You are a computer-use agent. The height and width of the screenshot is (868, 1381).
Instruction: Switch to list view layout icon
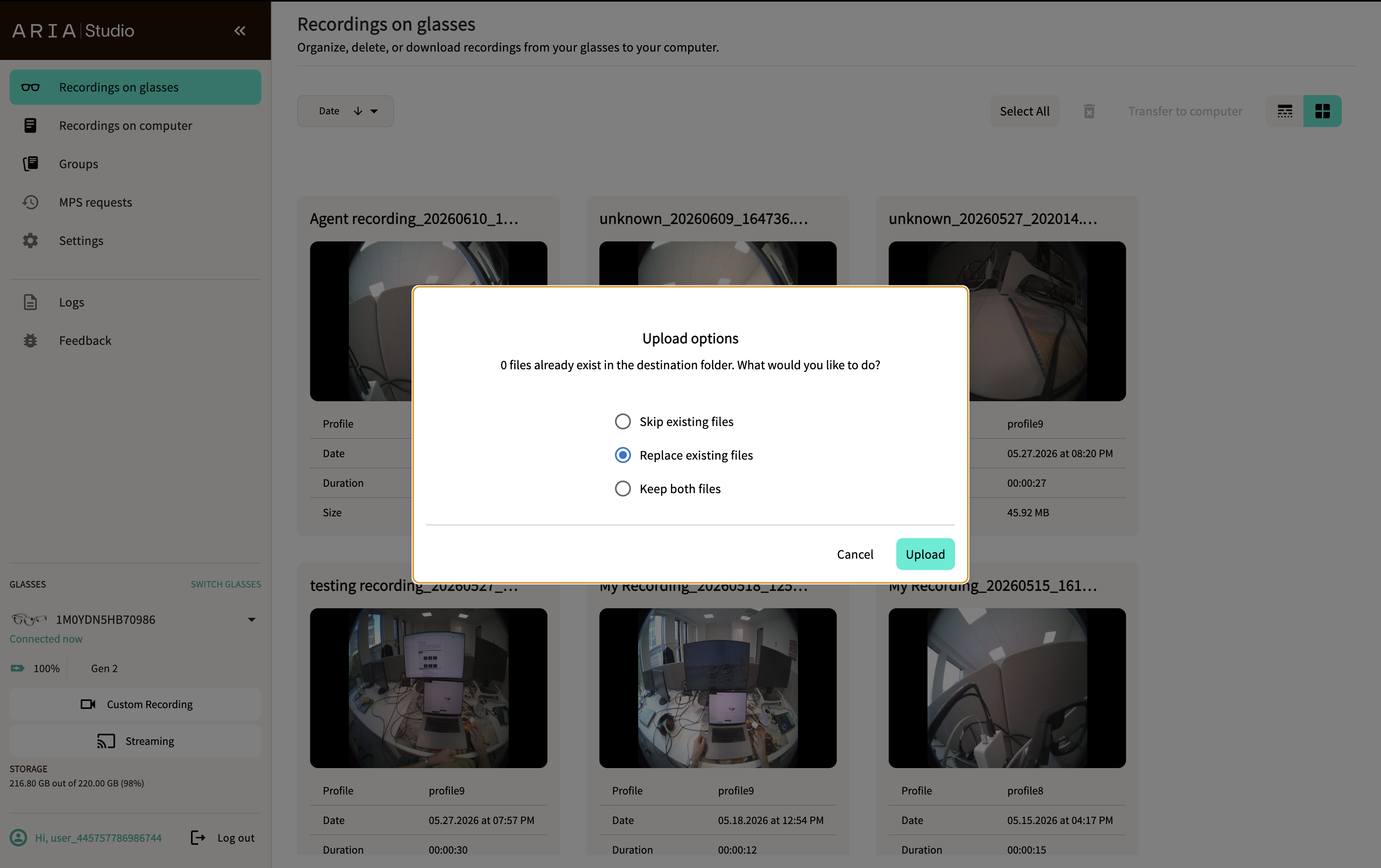pos(1285,111)
